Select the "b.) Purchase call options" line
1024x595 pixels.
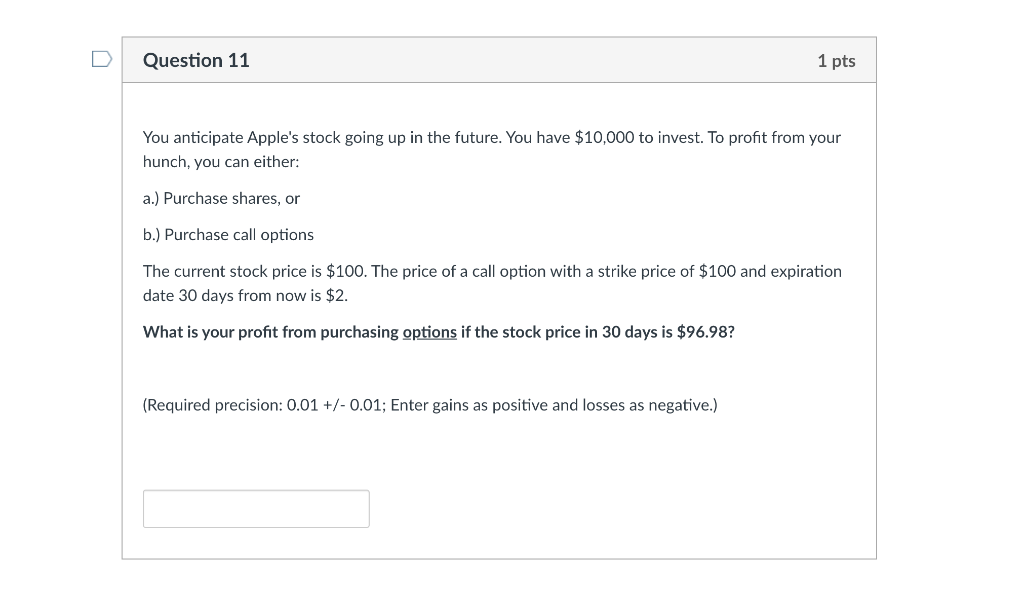click(x=228, y=234)
